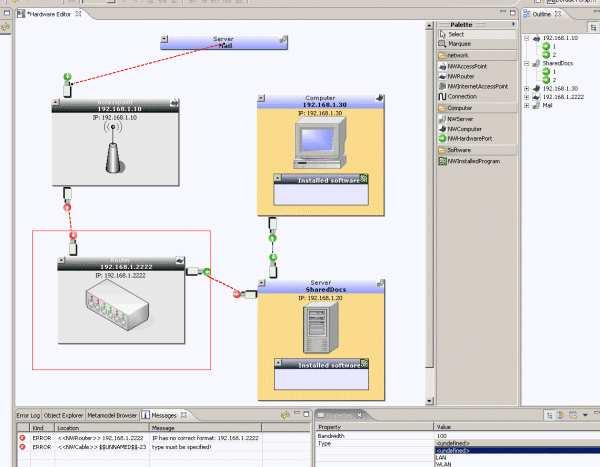The height and width of the screenshot is (467, 600).
Task: Collapse the Computer 192.168.1.30 node
Action: pyautogui.click(x=261, y=98)
